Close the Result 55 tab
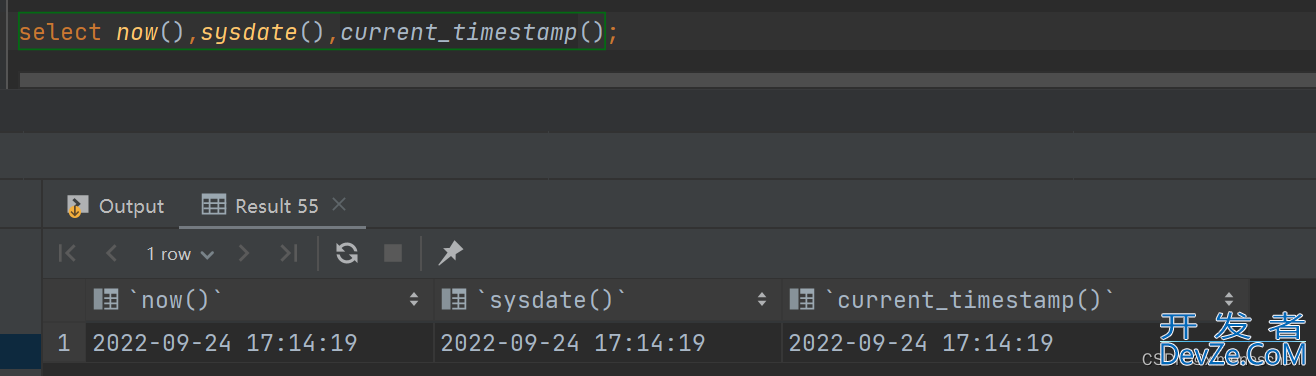 point(338,205)
